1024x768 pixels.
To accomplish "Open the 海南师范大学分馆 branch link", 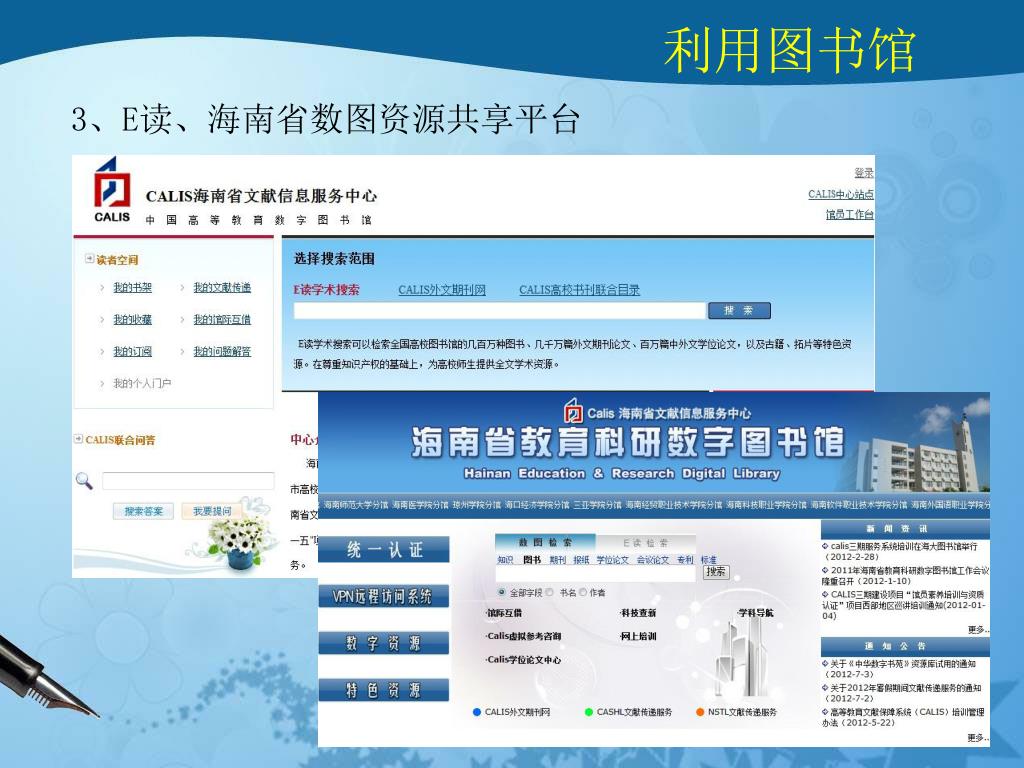I will point(356,505).
